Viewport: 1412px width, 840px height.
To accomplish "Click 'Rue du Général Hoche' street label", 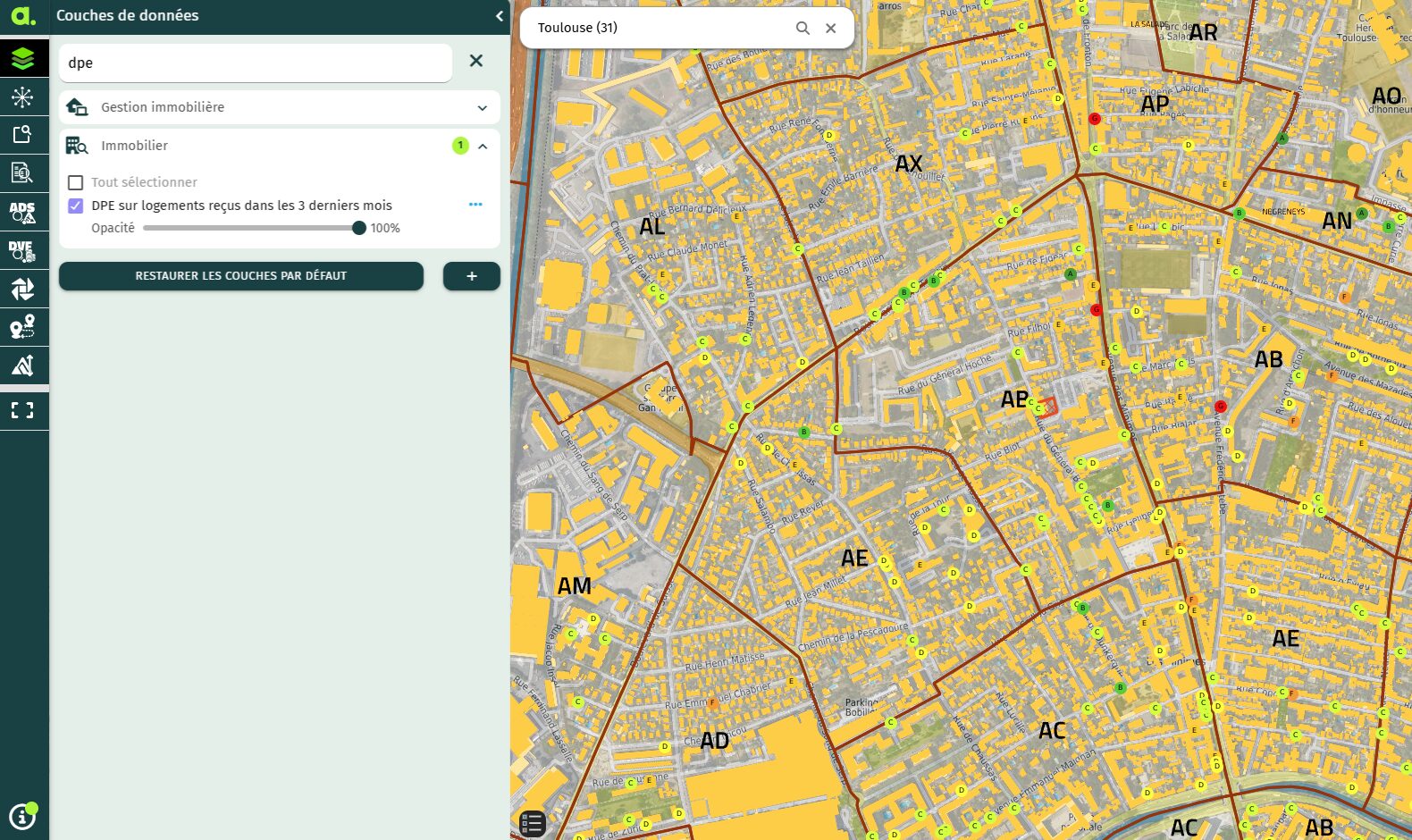I will click(x=945, y=375).
